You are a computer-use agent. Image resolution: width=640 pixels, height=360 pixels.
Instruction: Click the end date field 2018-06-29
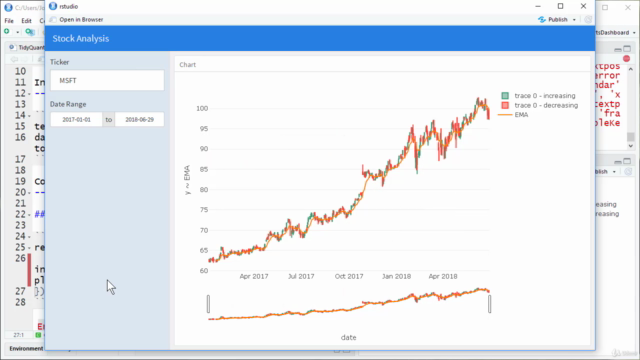point(140,120)
